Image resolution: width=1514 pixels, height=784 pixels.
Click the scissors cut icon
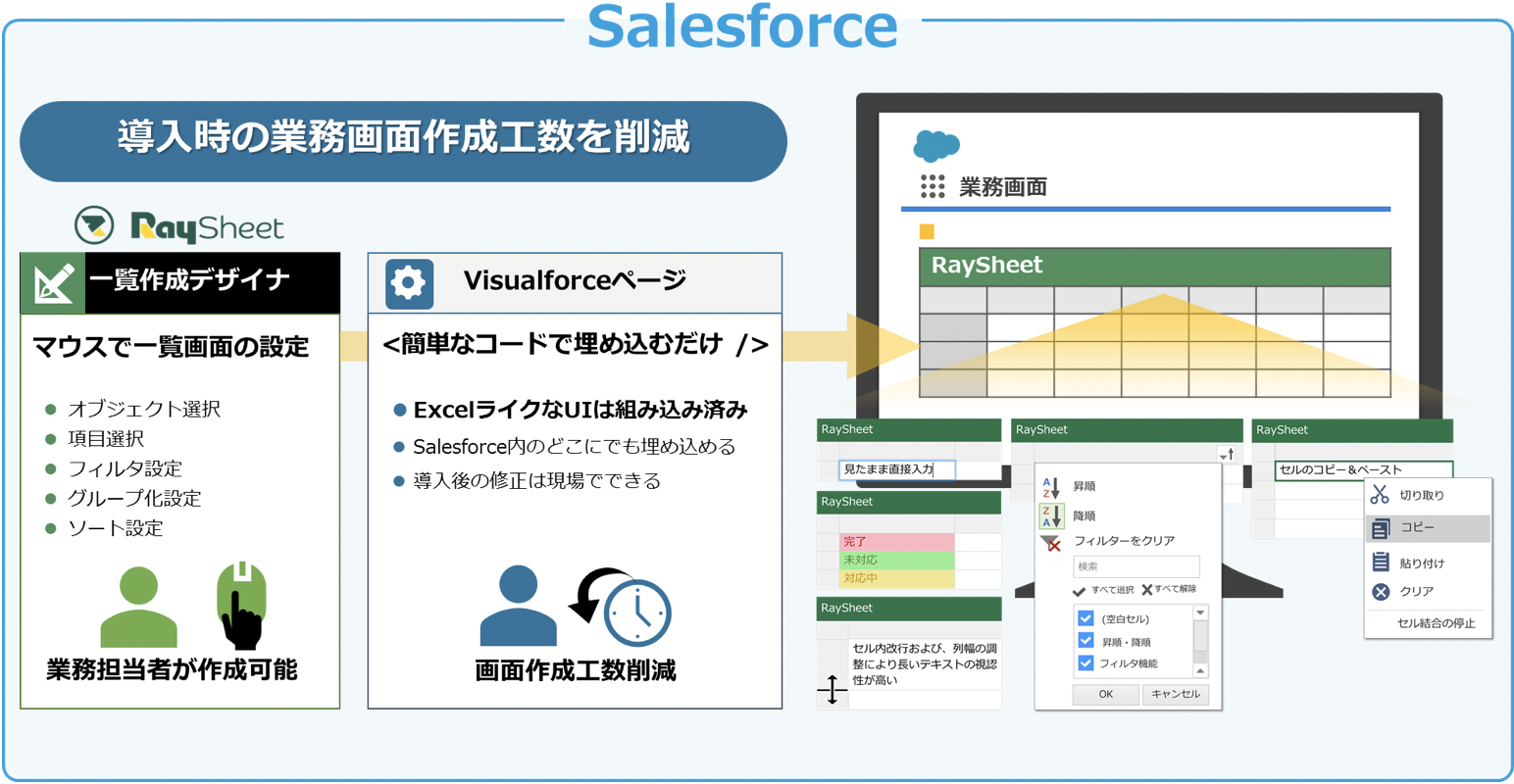click(1380, 495)
